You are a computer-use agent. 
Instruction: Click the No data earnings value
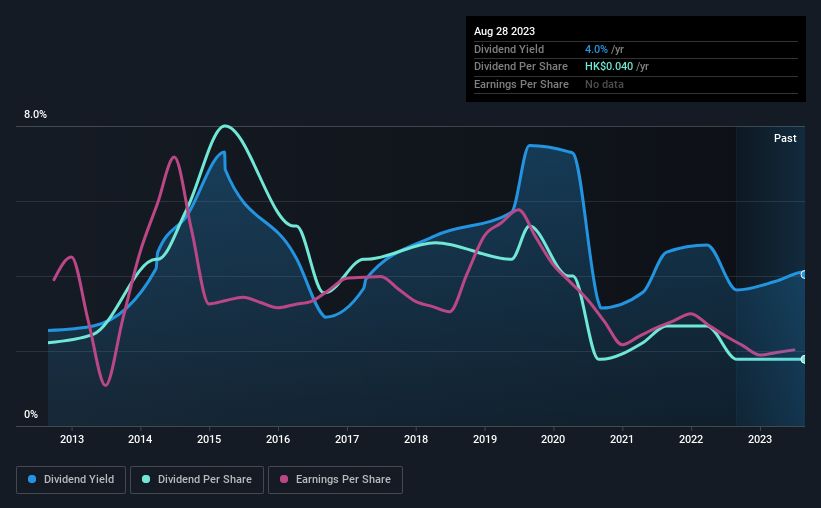pyautogui.click(x=604, y=84)
